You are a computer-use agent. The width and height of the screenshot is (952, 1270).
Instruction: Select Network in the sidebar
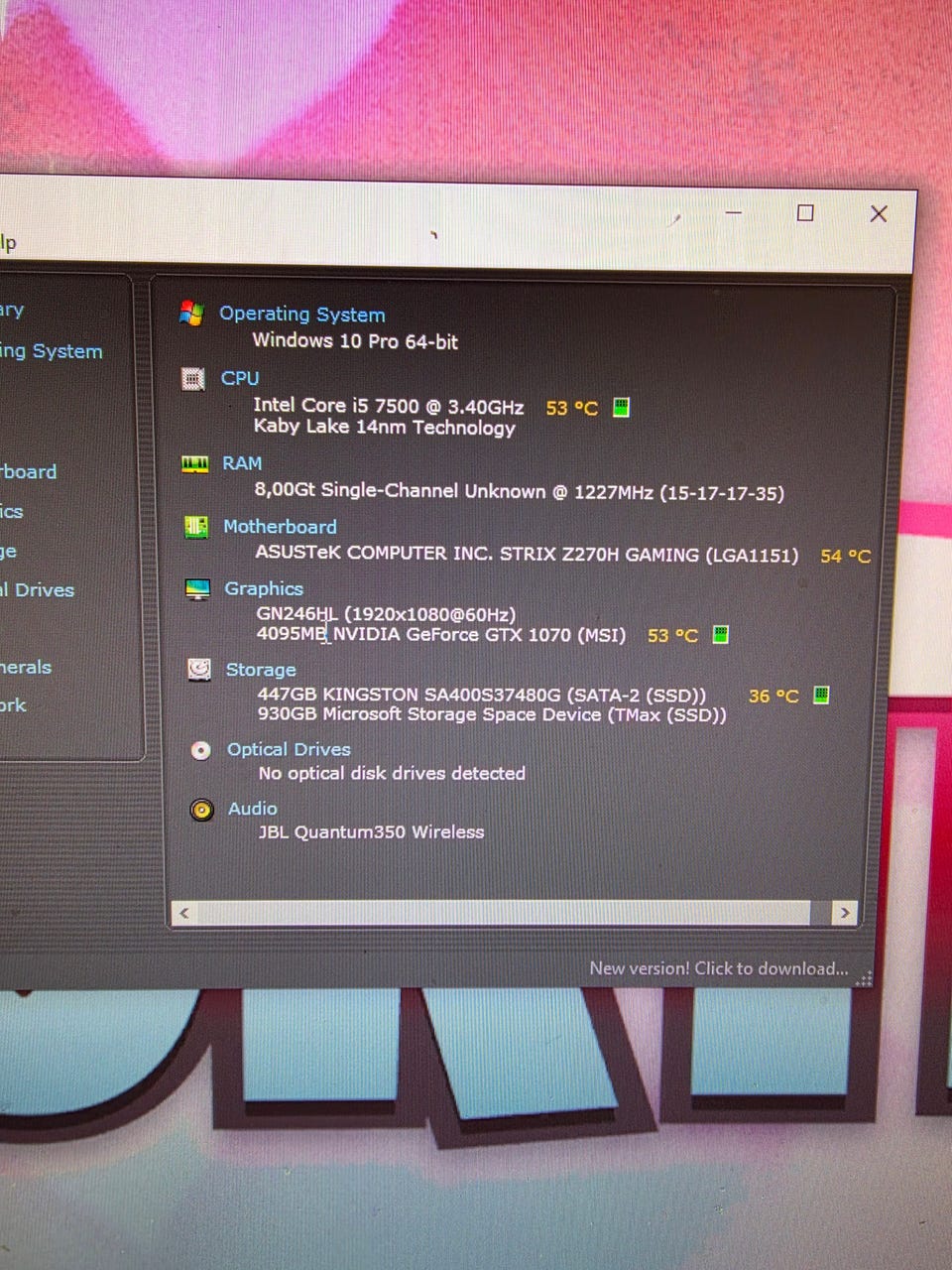coord(13,704)
